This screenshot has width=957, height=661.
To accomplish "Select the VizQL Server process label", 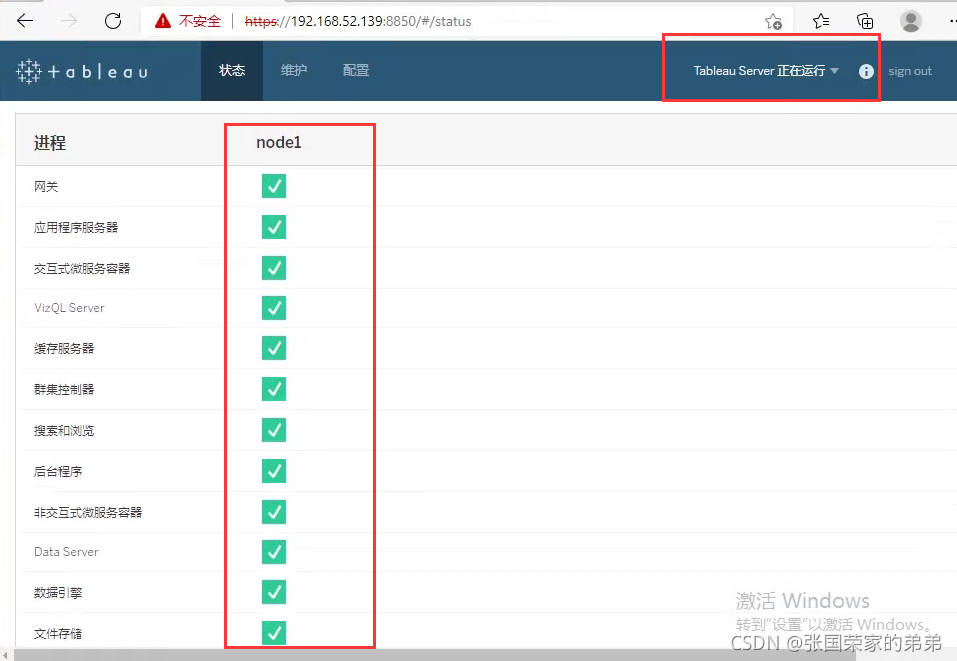I will (69, 308).
